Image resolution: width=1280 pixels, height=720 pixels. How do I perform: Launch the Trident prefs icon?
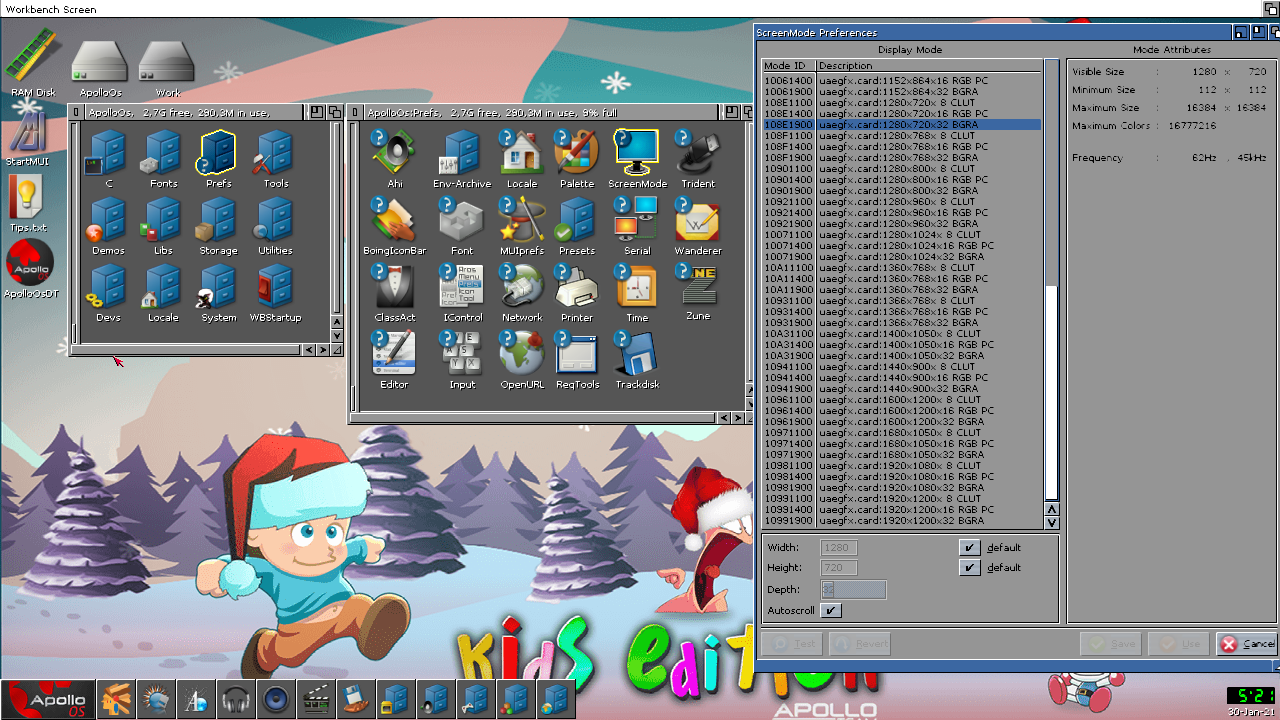click(697, 153)
